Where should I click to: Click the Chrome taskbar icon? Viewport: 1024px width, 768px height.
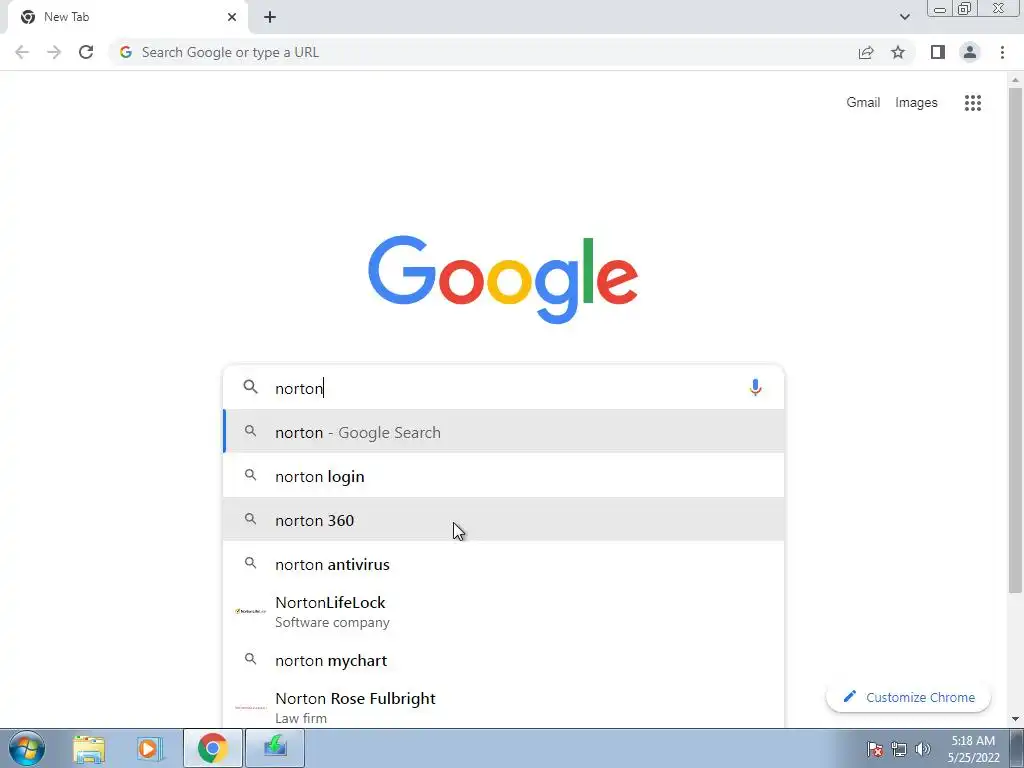pos(212,748)
